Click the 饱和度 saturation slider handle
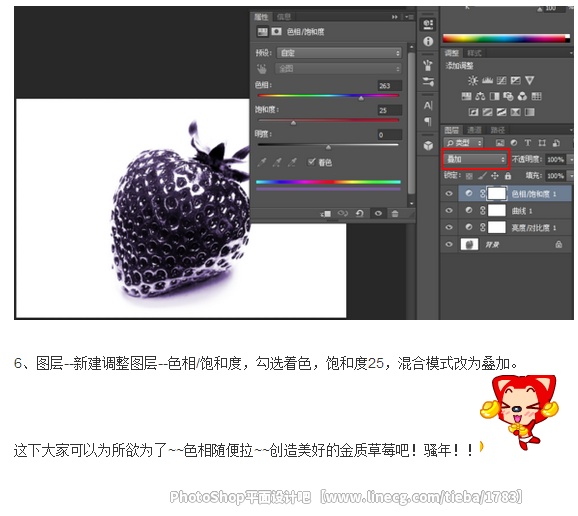 293,123
